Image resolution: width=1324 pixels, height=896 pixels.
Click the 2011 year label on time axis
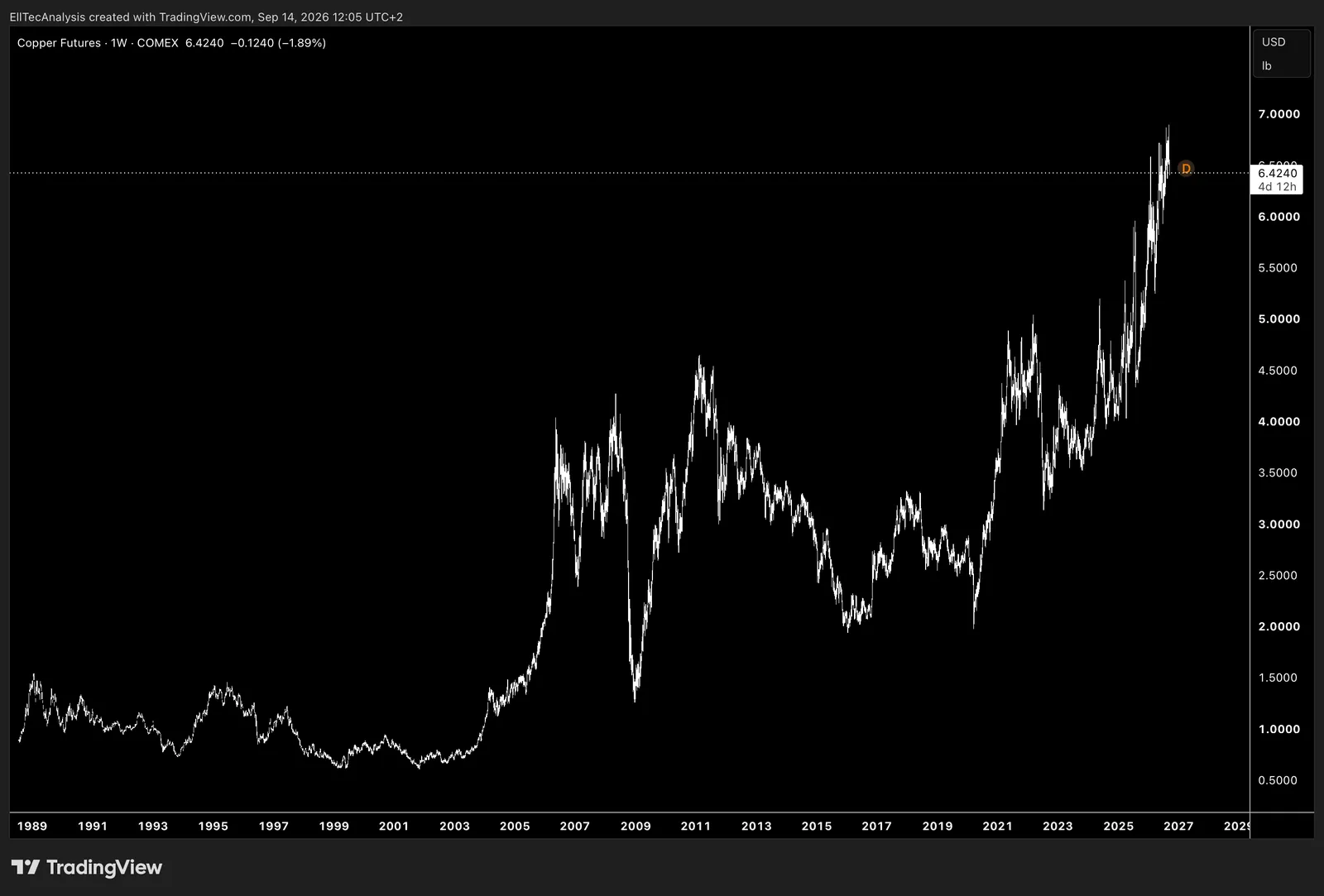tap(696, 826)
